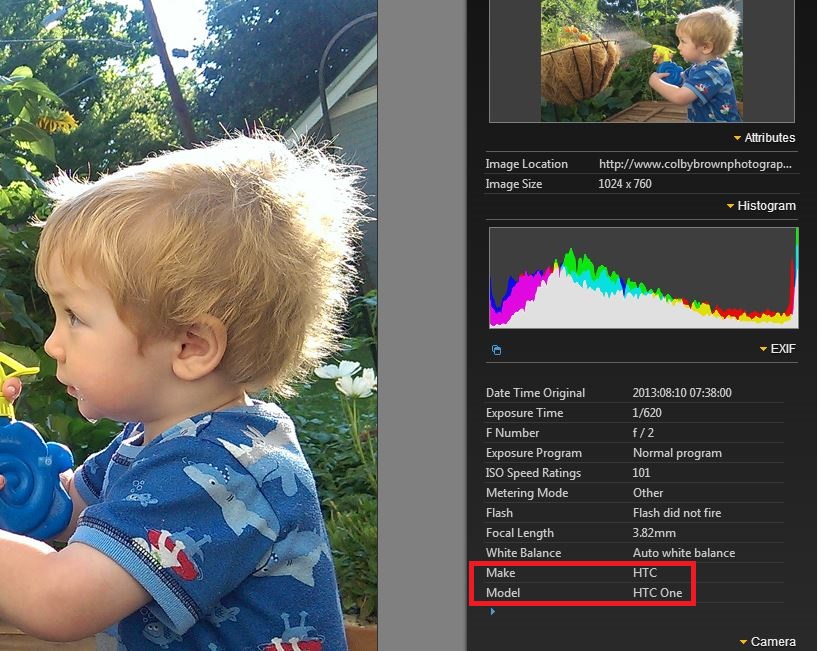
Task: Expand the blue triangle below Model row
Action: 492,611
